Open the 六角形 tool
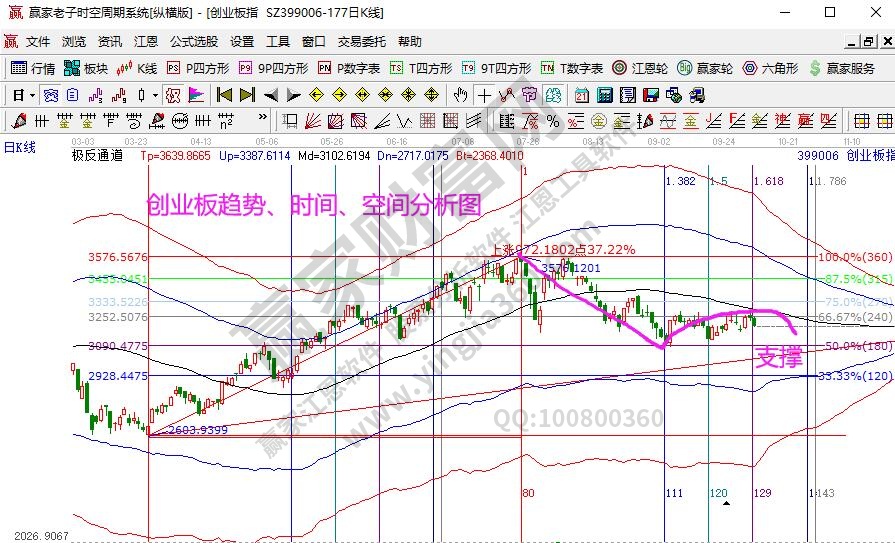895x543 pixels. point(769,68)
